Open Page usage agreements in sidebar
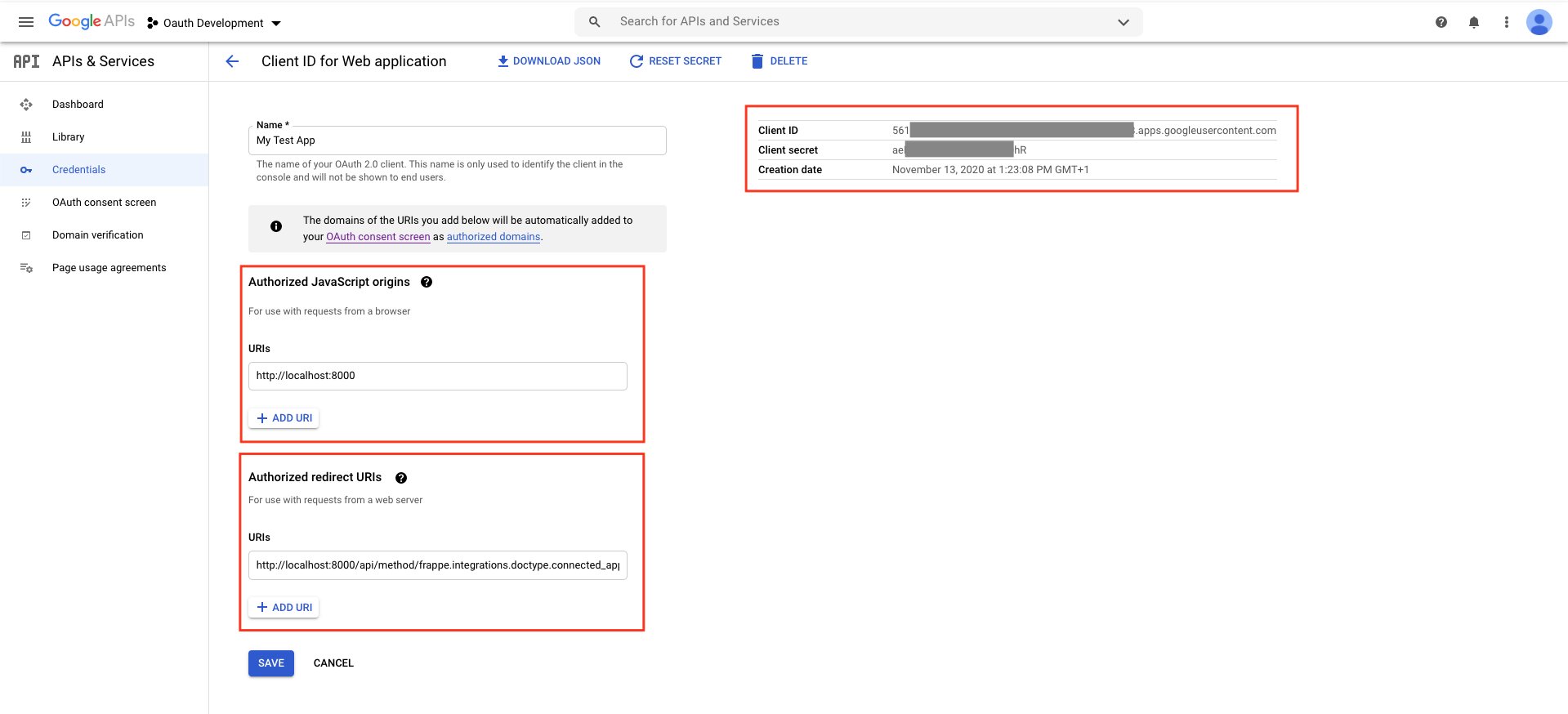 pyautogui.click(x=104, y=268)
